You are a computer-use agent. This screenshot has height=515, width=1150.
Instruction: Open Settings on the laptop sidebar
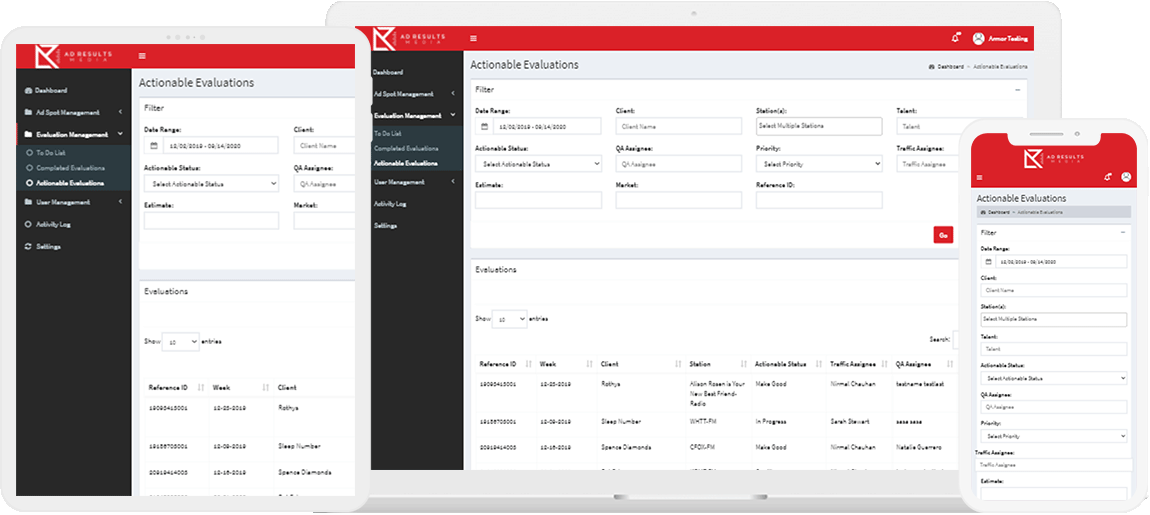(385, 225)
